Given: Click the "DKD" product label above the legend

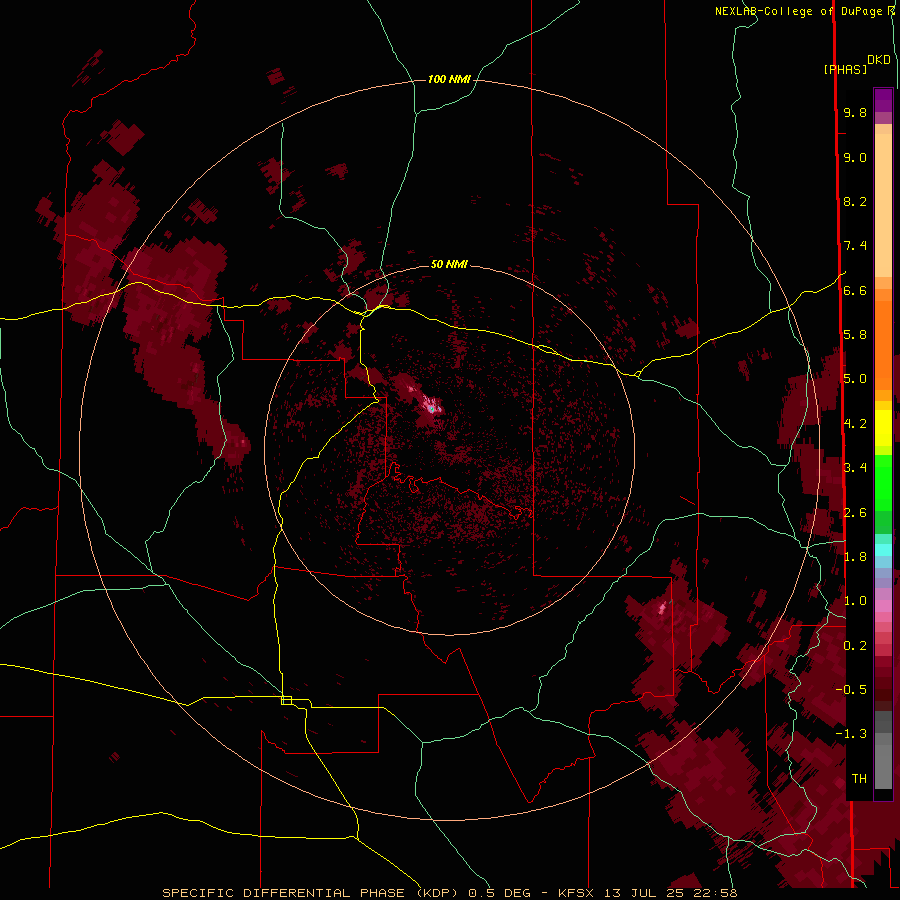Looking at the screenshot, I should click(x=879, y=60).
